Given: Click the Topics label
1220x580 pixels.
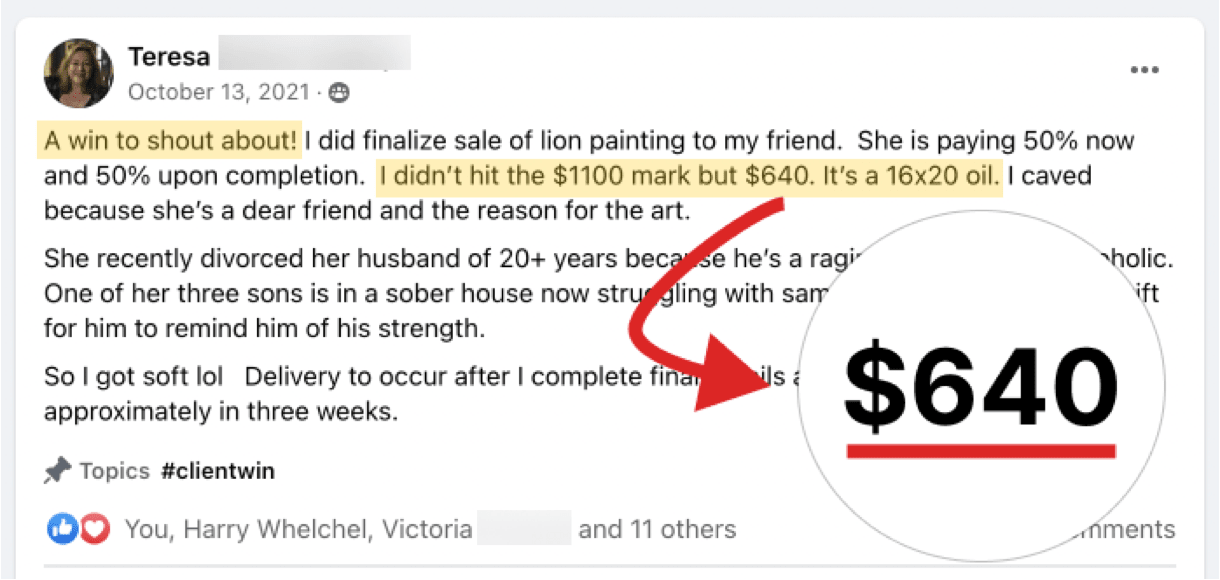Looking at the screenshot, I should [x=114, y=471].
